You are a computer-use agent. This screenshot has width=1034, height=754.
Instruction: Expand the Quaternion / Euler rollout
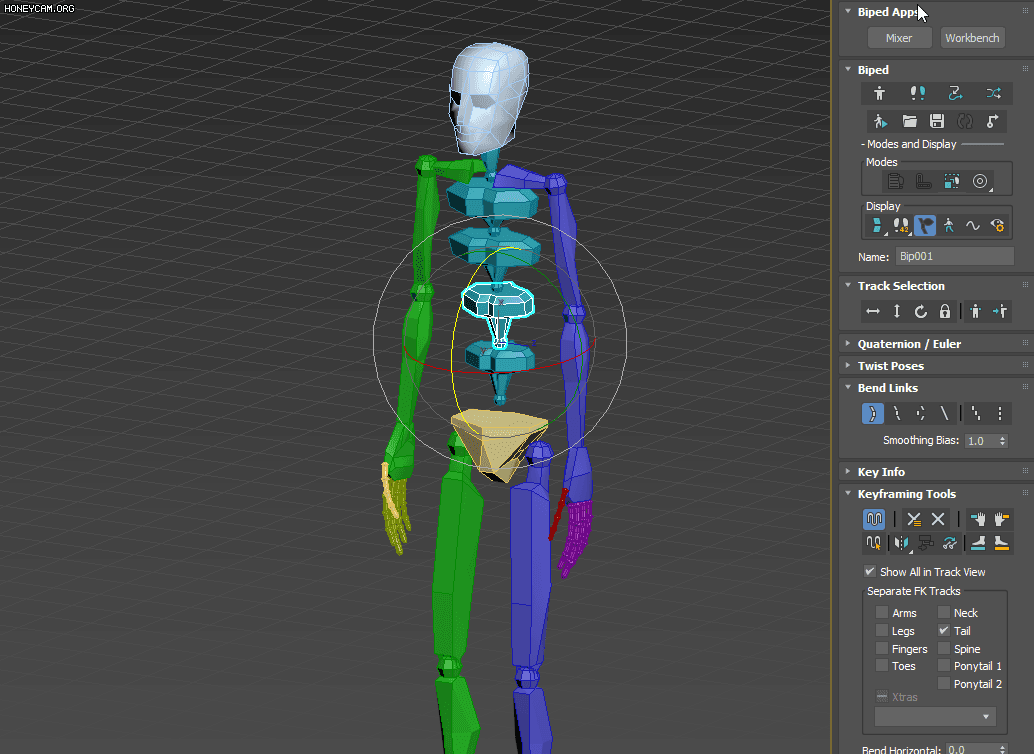(848, 343)
